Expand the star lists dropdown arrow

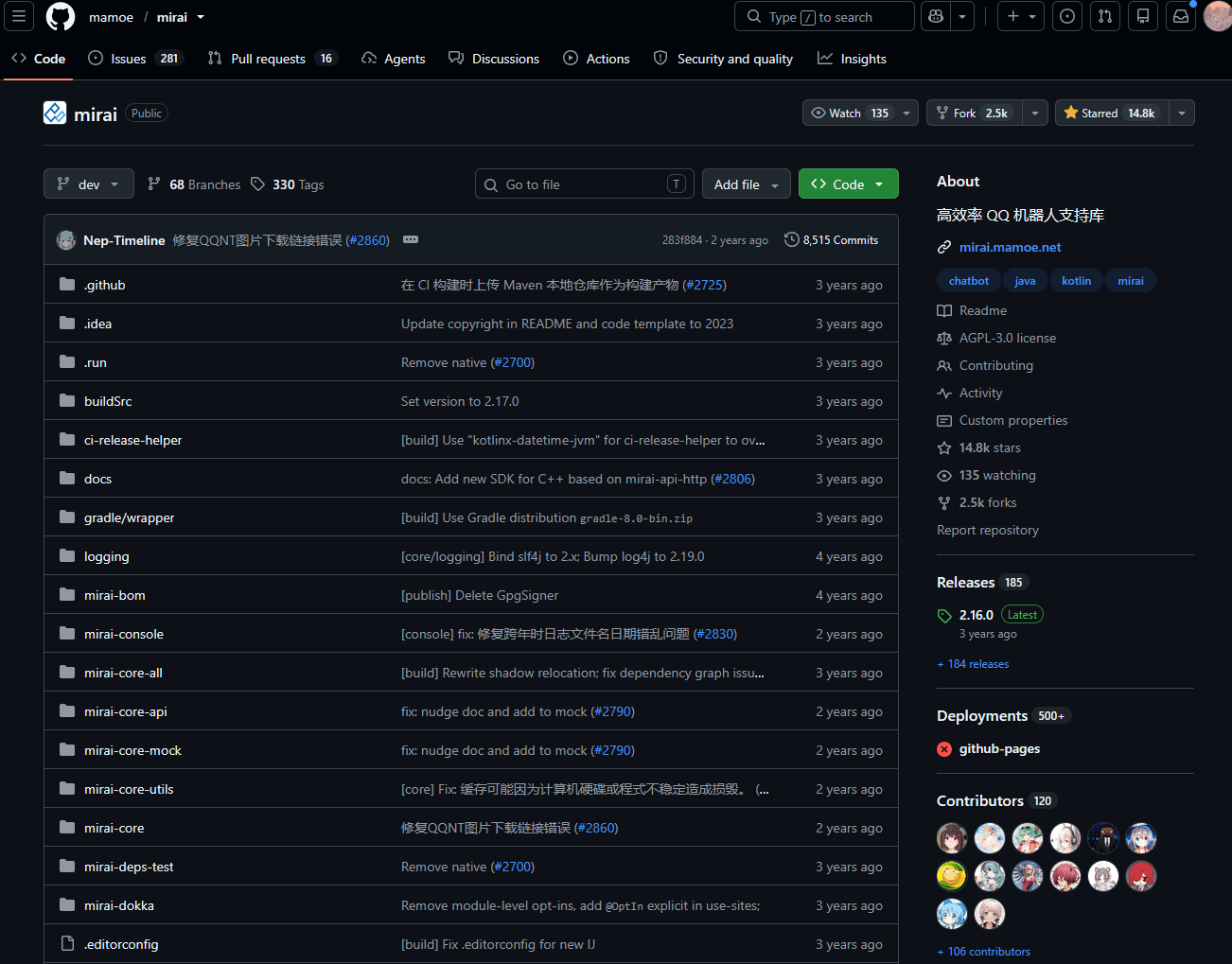(1182, 113)
